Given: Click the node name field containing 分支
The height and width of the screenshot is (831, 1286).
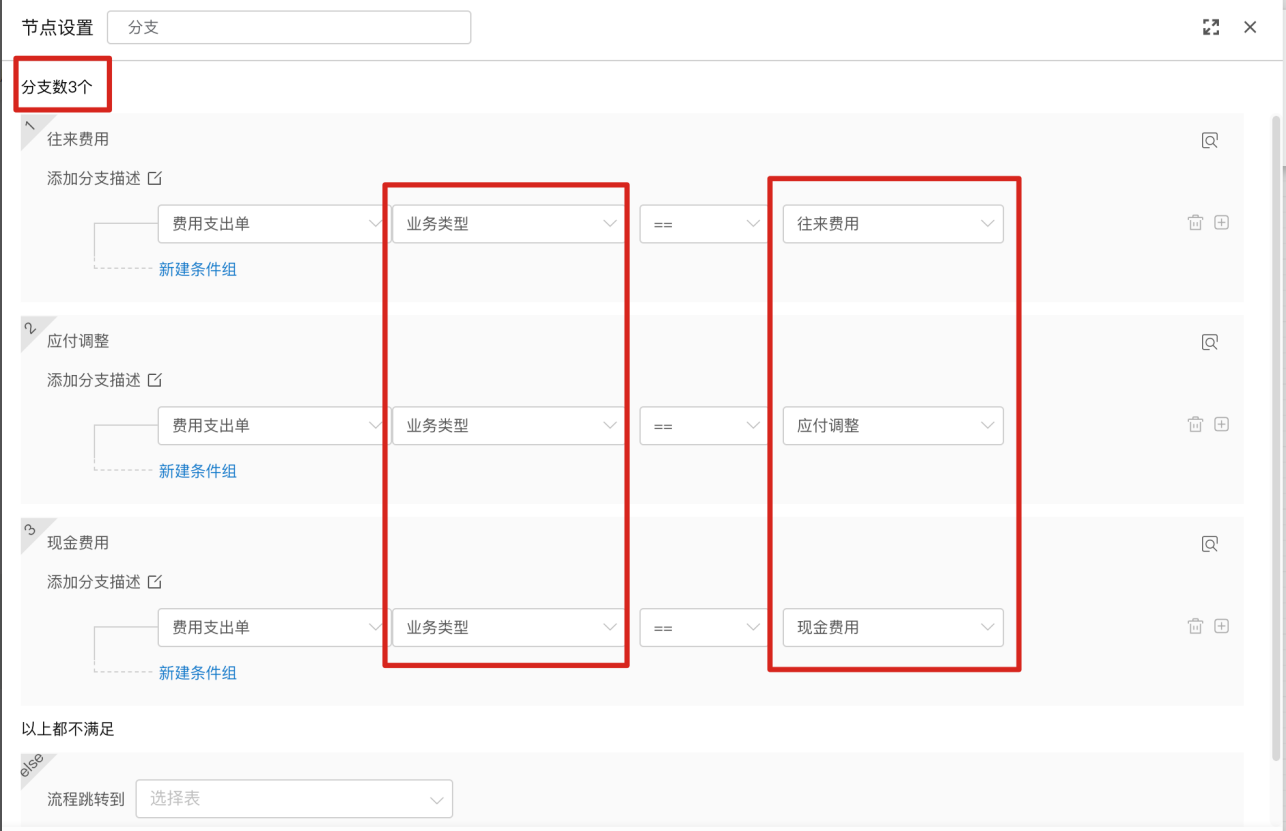Looking at the screenshot, I should coord(289,27).
